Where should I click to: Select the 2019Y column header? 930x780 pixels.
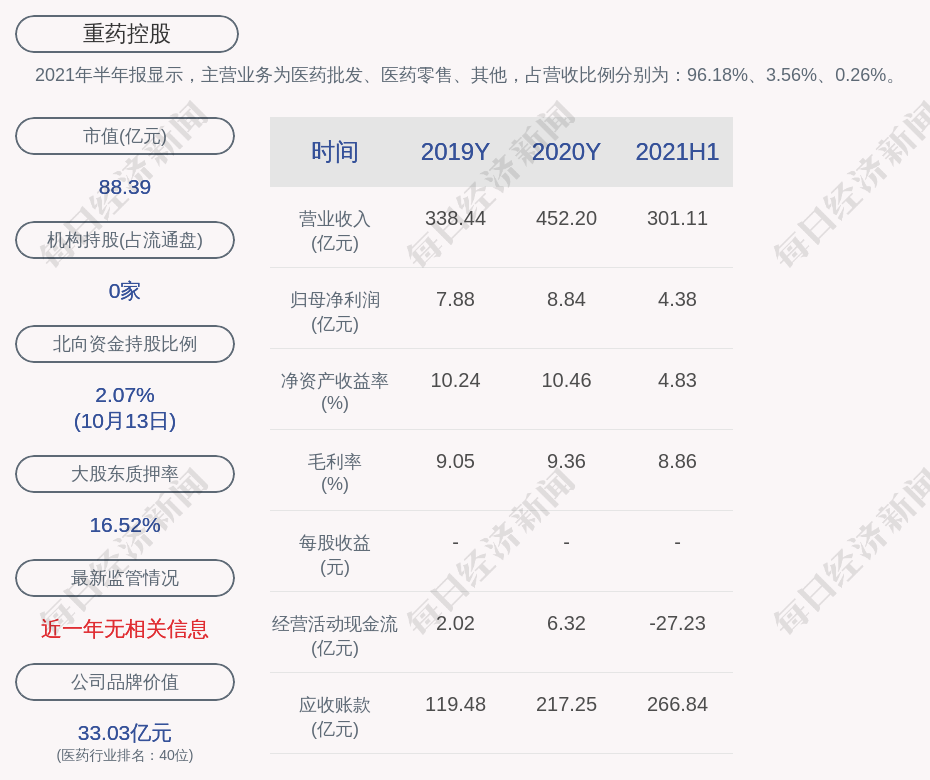pyautogui.click(x=455, y=152)
